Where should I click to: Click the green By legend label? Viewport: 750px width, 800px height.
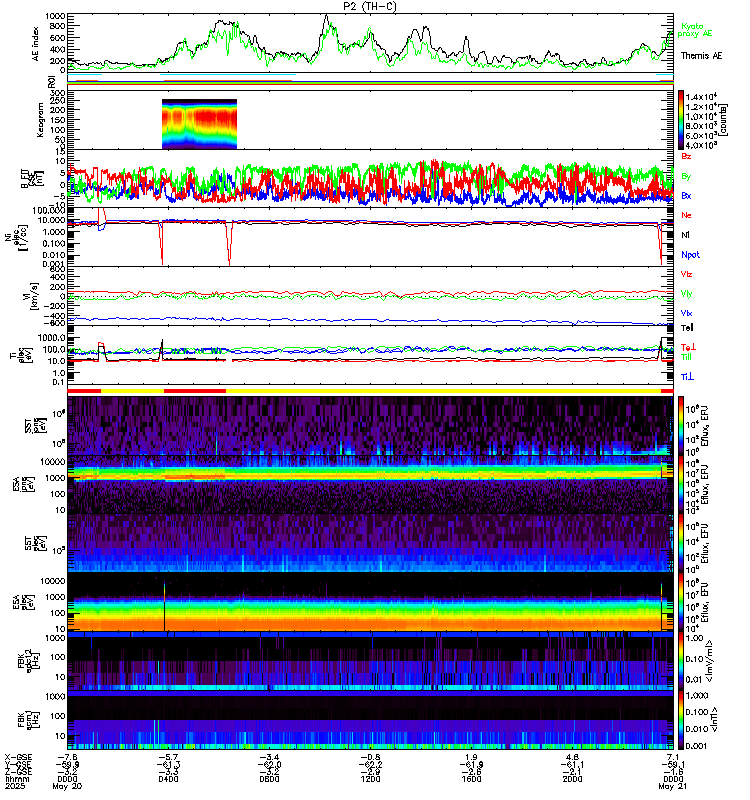pyautogui.click(x=686, y=176)
